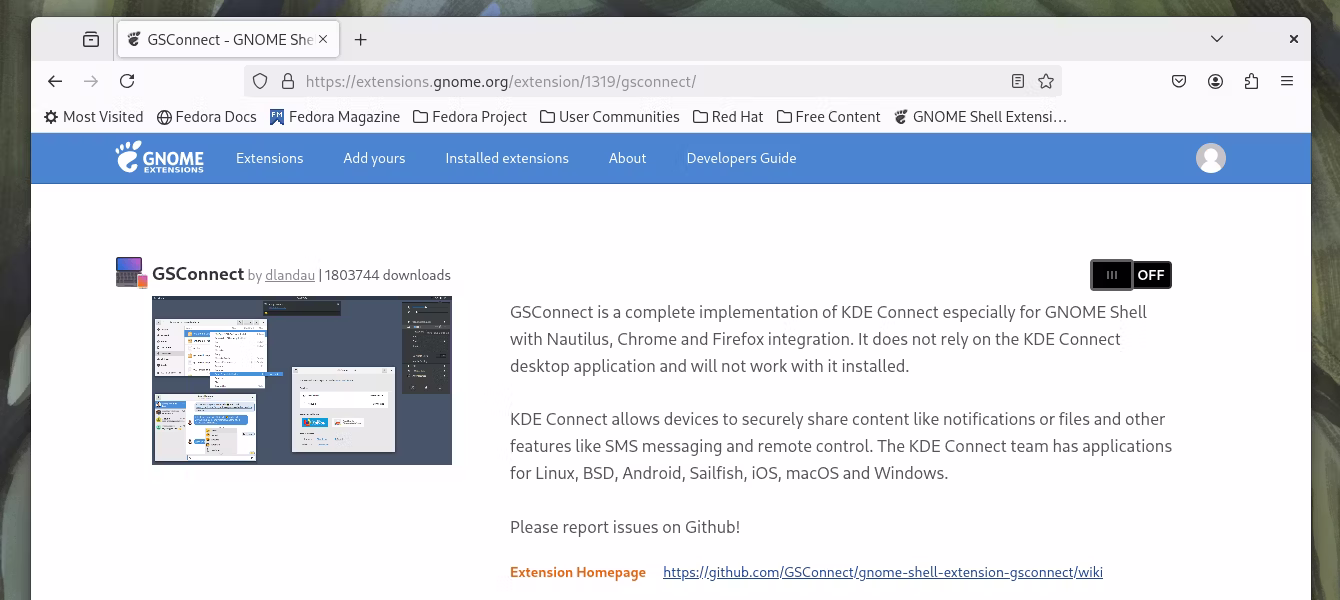1340x600 pixels.
Task: Toggle the GSConnect extension ON/OFF switch
Action: [1131, 275]
